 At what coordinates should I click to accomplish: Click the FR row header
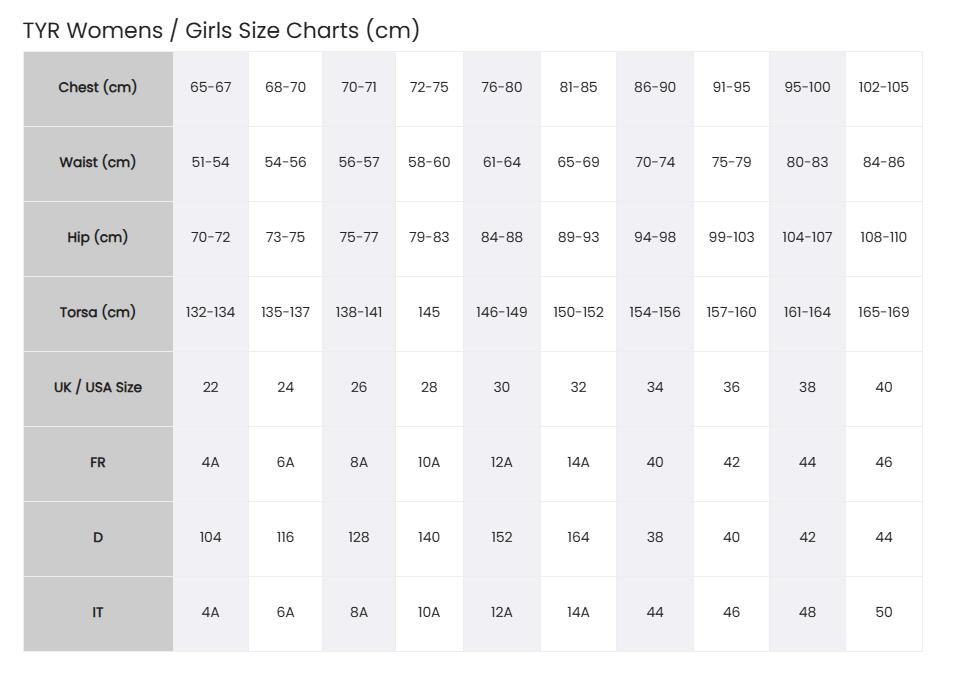click(98, 462)
